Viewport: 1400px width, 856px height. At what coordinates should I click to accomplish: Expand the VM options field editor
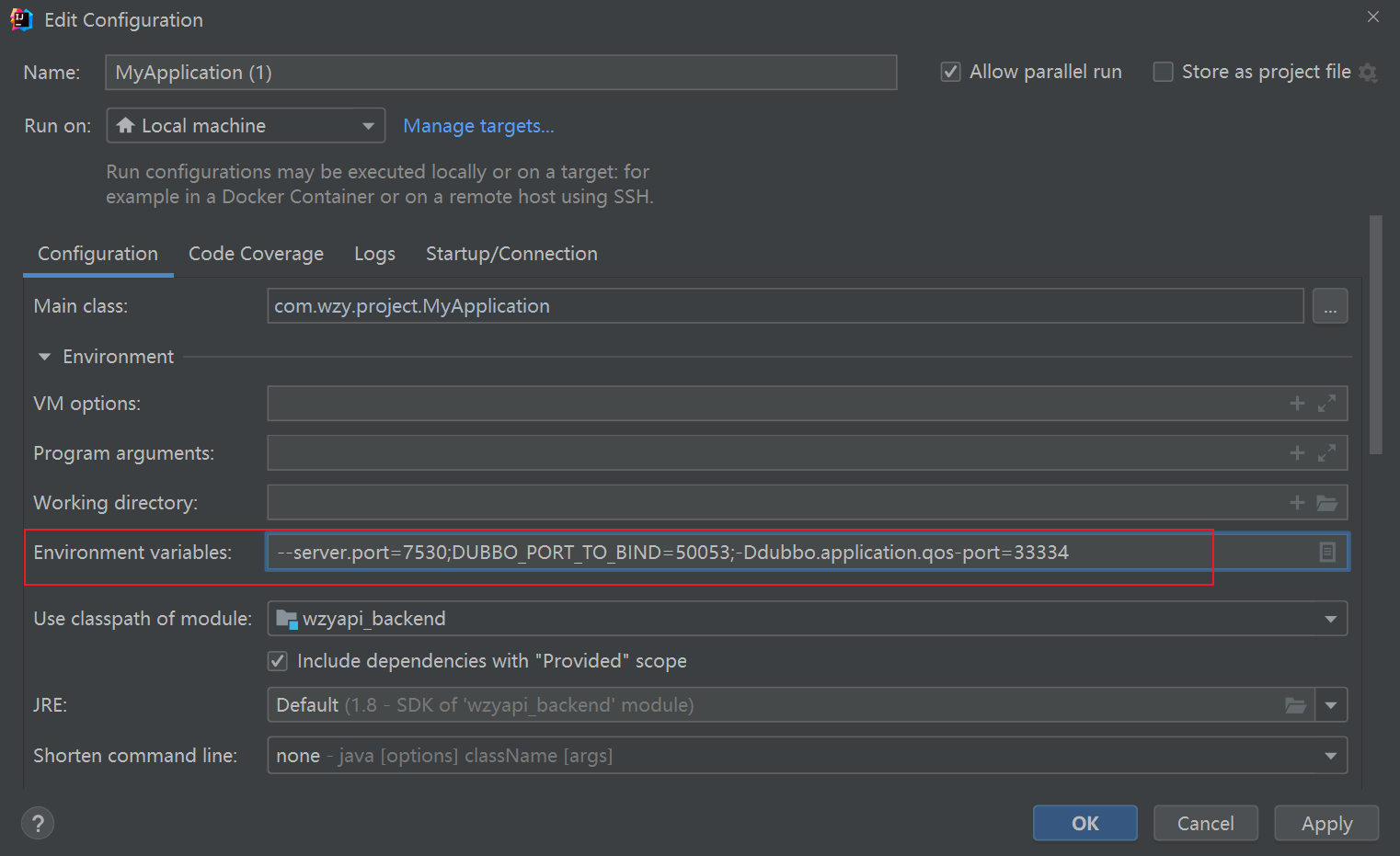(x=1326, y=404)
